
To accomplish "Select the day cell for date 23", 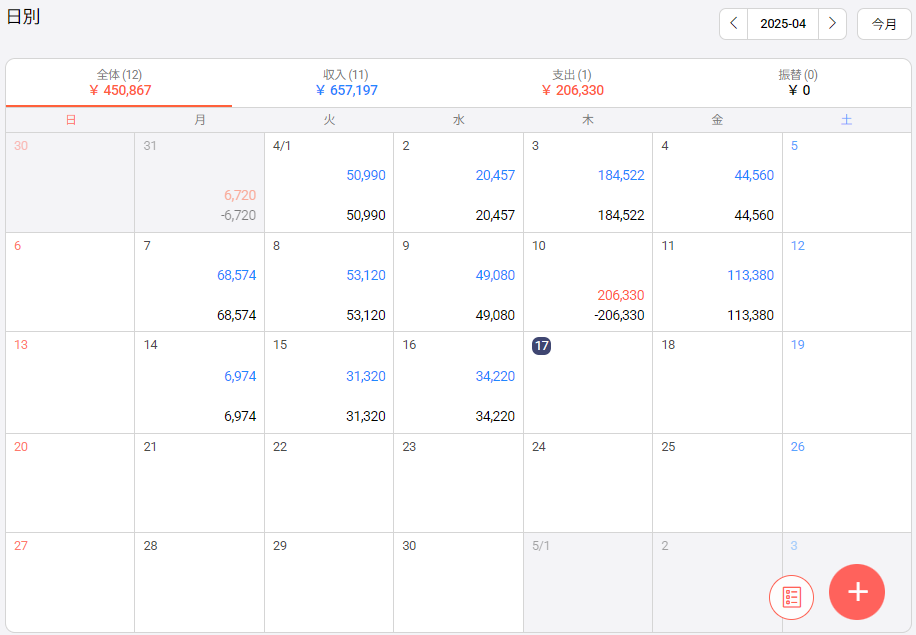I will pyautogui.click(x=459, y=483).
